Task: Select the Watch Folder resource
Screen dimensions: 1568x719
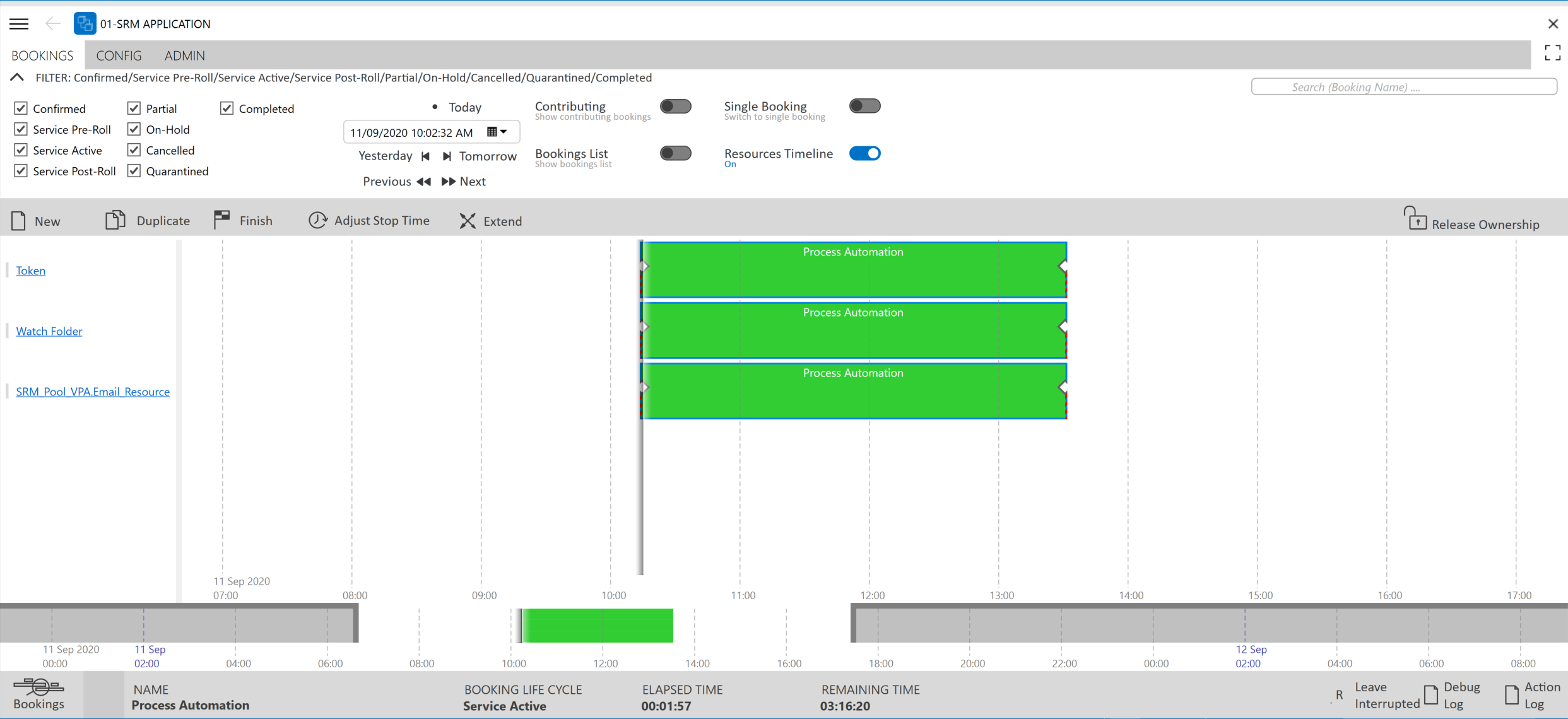Action: (49, 330)
